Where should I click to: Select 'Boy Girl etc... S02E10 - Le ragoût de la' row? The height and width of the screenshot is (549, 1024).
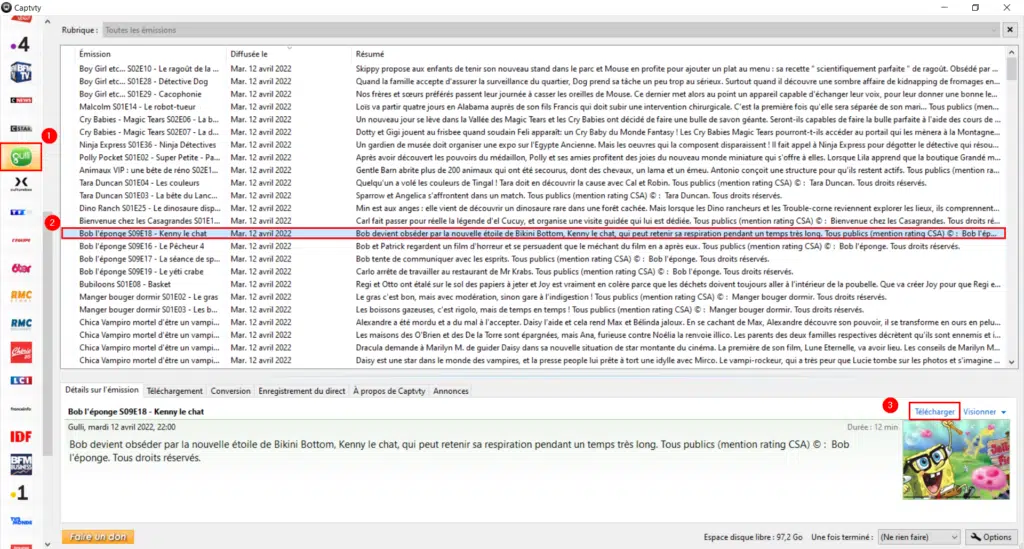point(533,69)
